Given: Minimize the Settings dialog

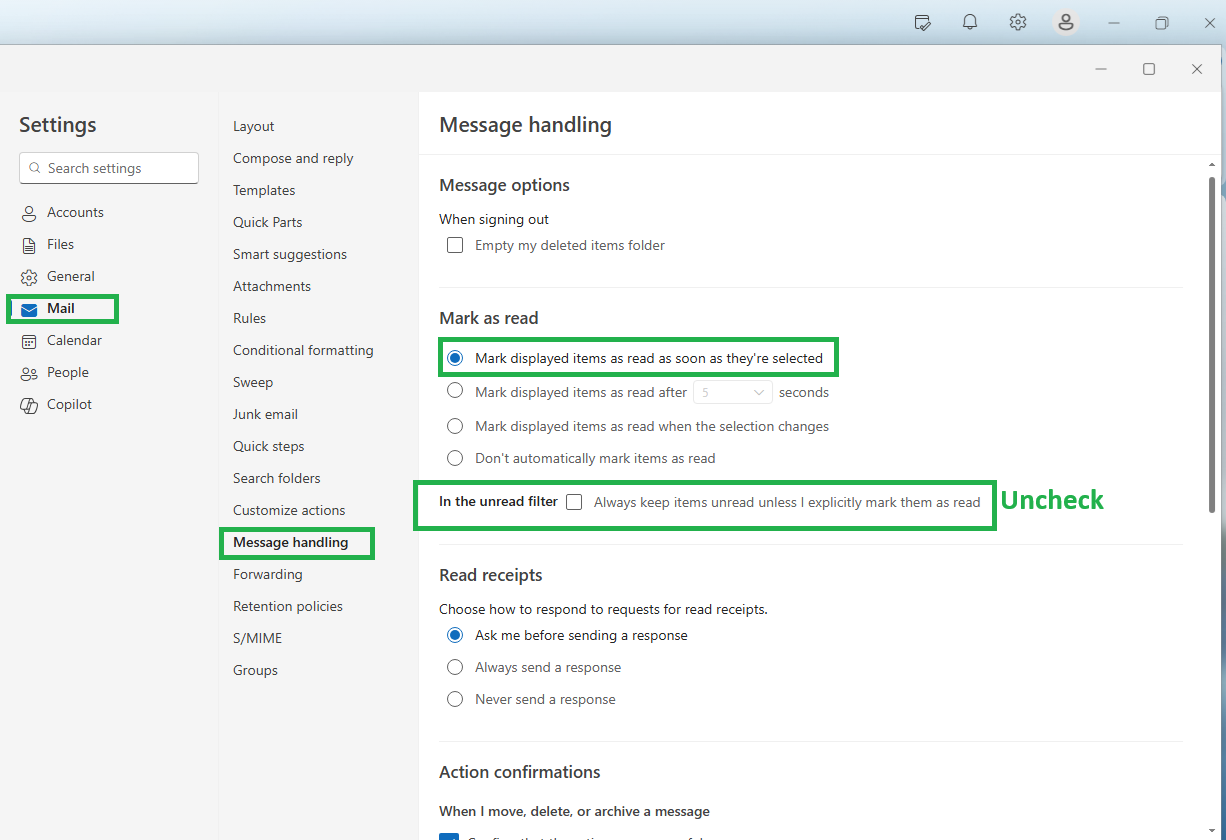Looking at the screenshot, I should tap(1101, 69).
